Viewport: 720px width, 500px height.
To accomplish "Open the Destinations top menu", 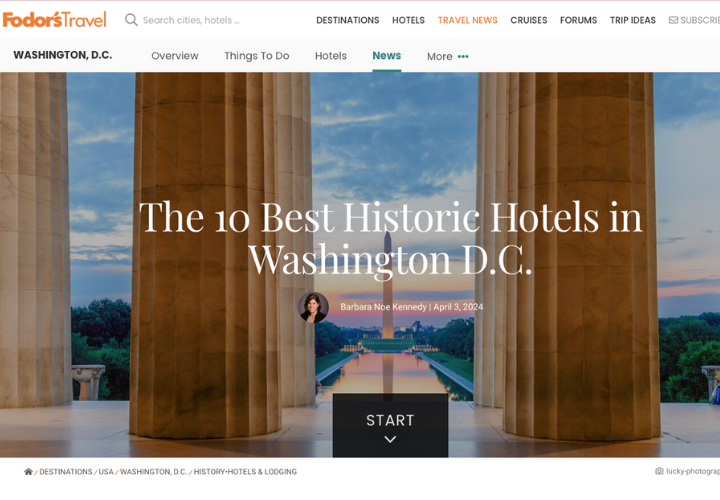I will coord(348,20).
